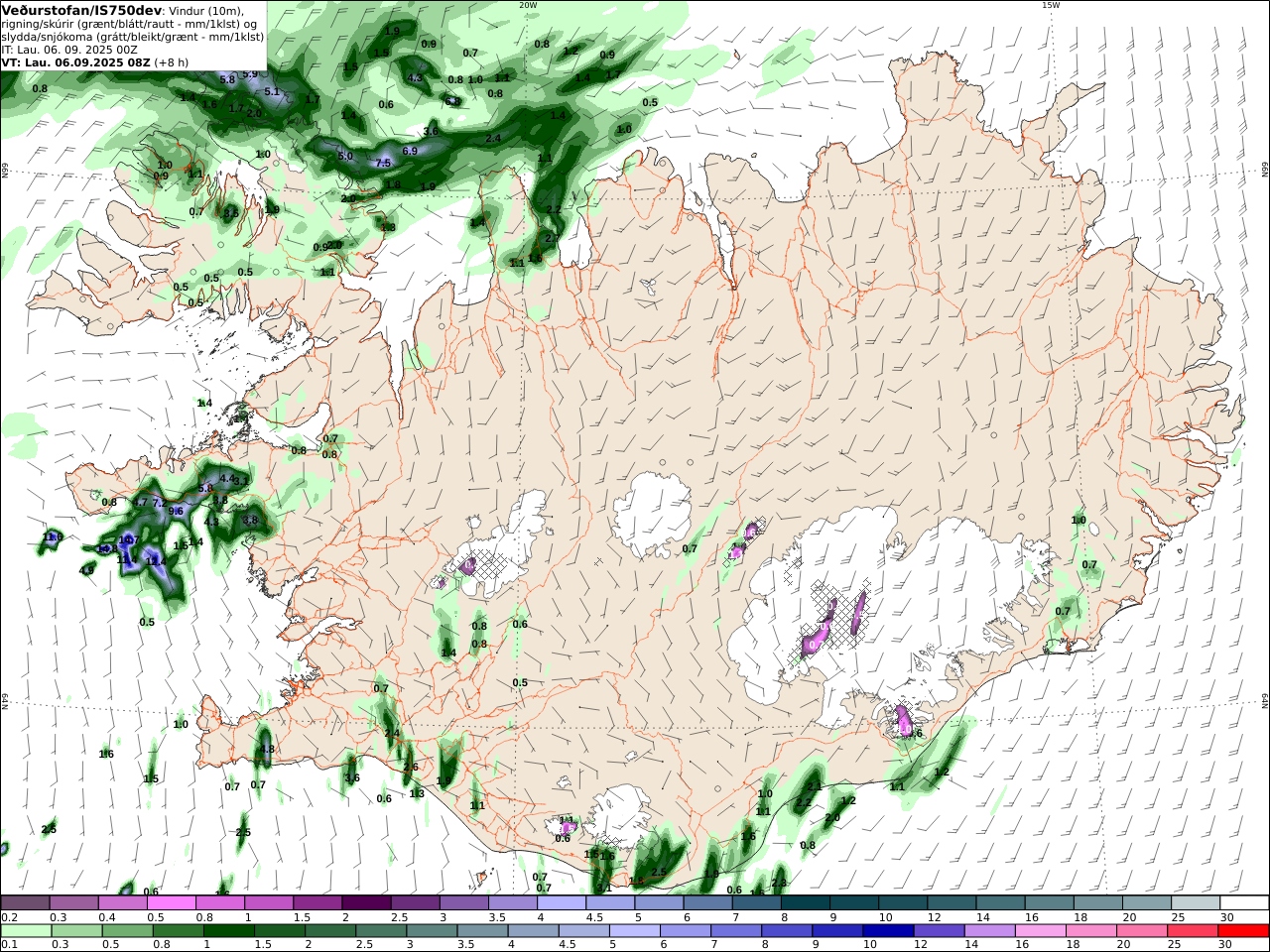Select the darkest green 1 rain legend swatch
The height and width of the screenshot is (952, 1270).
point(228,931)
